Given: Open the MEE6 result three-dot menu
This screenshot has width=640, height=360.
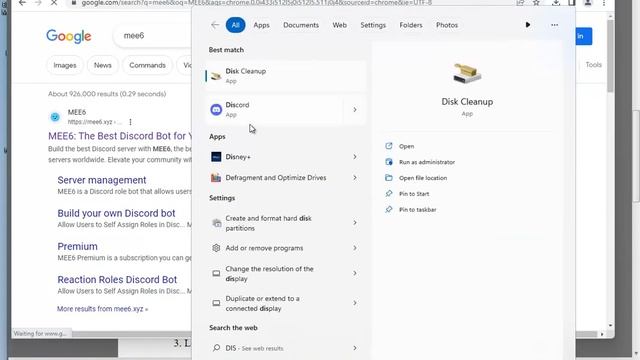Looking at the screenshot, I should 130,122.
